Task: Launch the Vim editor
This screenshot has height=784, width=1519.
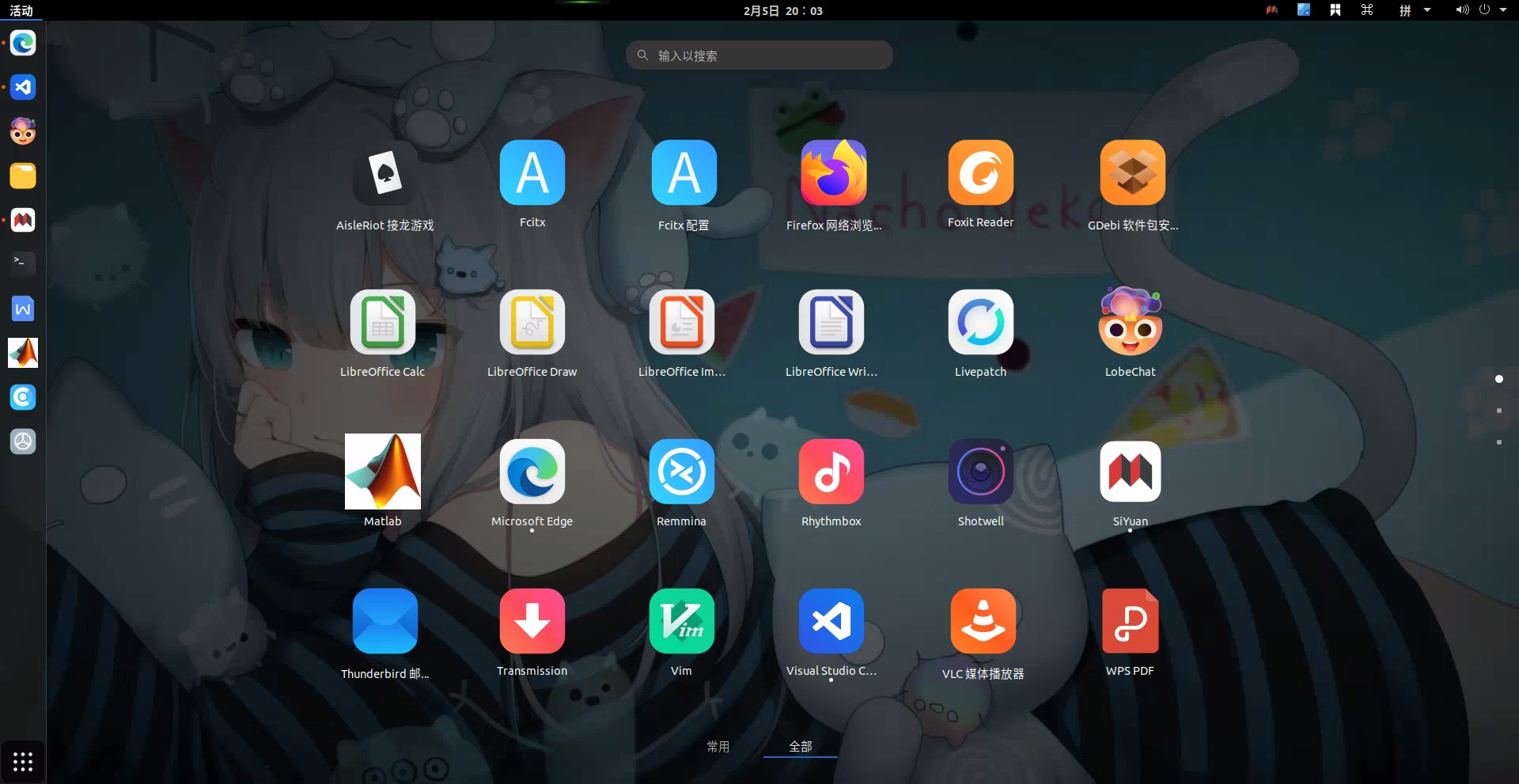Action: [x=681, y=622]
